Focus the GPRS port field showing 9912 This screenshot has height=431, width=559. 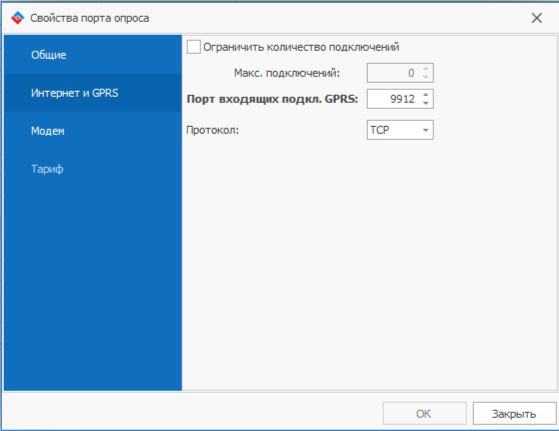(400, 99)
